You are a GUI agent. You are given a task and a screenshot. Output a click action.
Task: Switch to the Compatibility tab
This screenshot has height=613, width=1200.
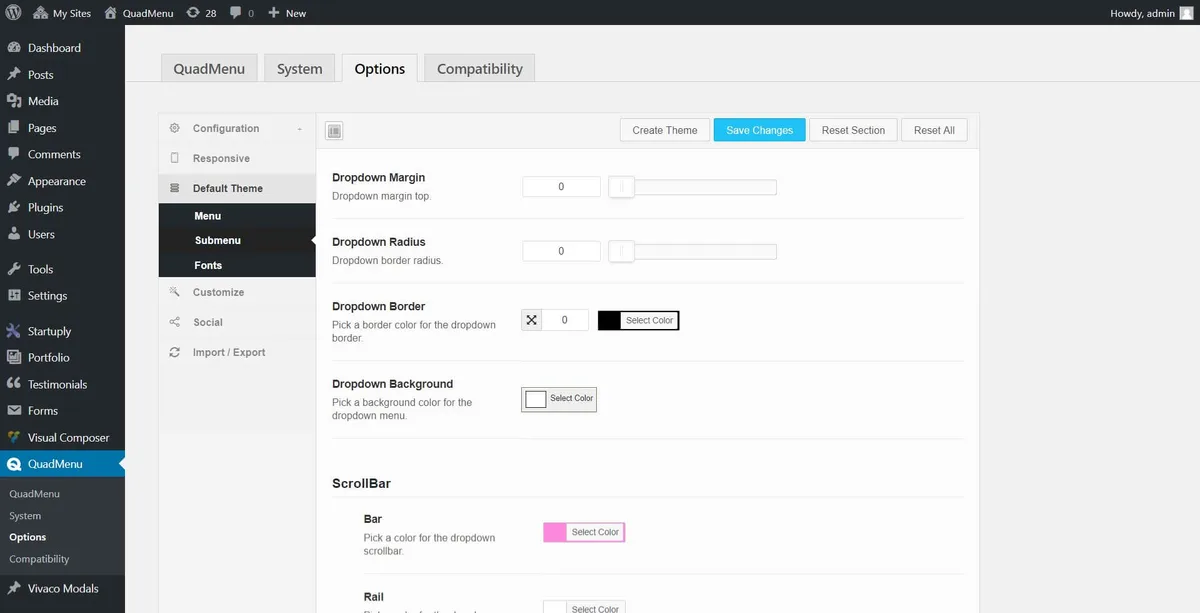[x=480, y=68]
